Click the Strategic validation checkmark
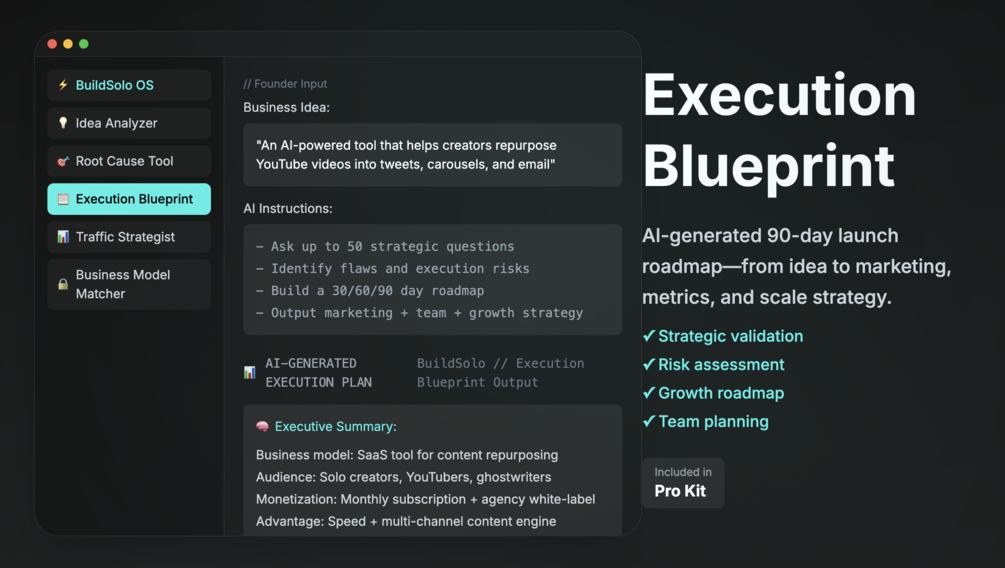Image resolution: width=1005 pixels, height=568 pixels. tap(649, 336)
